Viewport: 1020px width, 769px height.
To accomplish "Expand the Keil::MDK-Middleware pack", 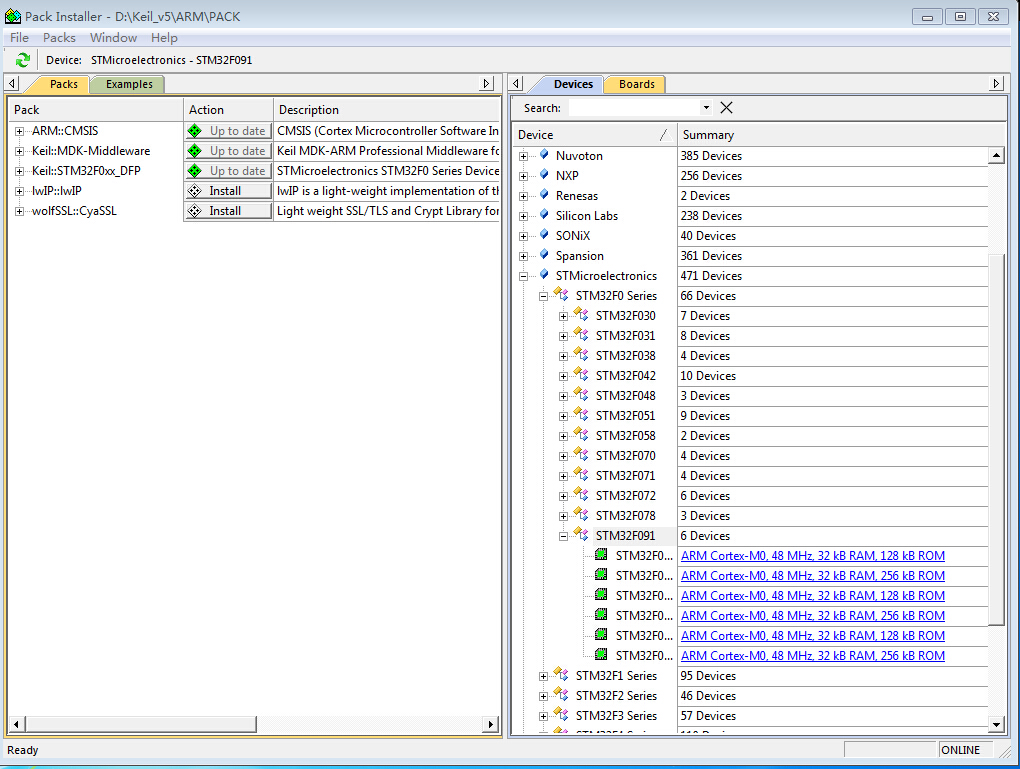I will point(20,152).
